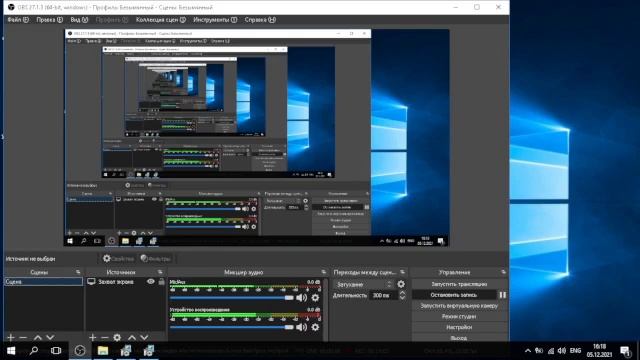Screen dimensions: 640x360
Task: Pause the recording
Action: 502,295
